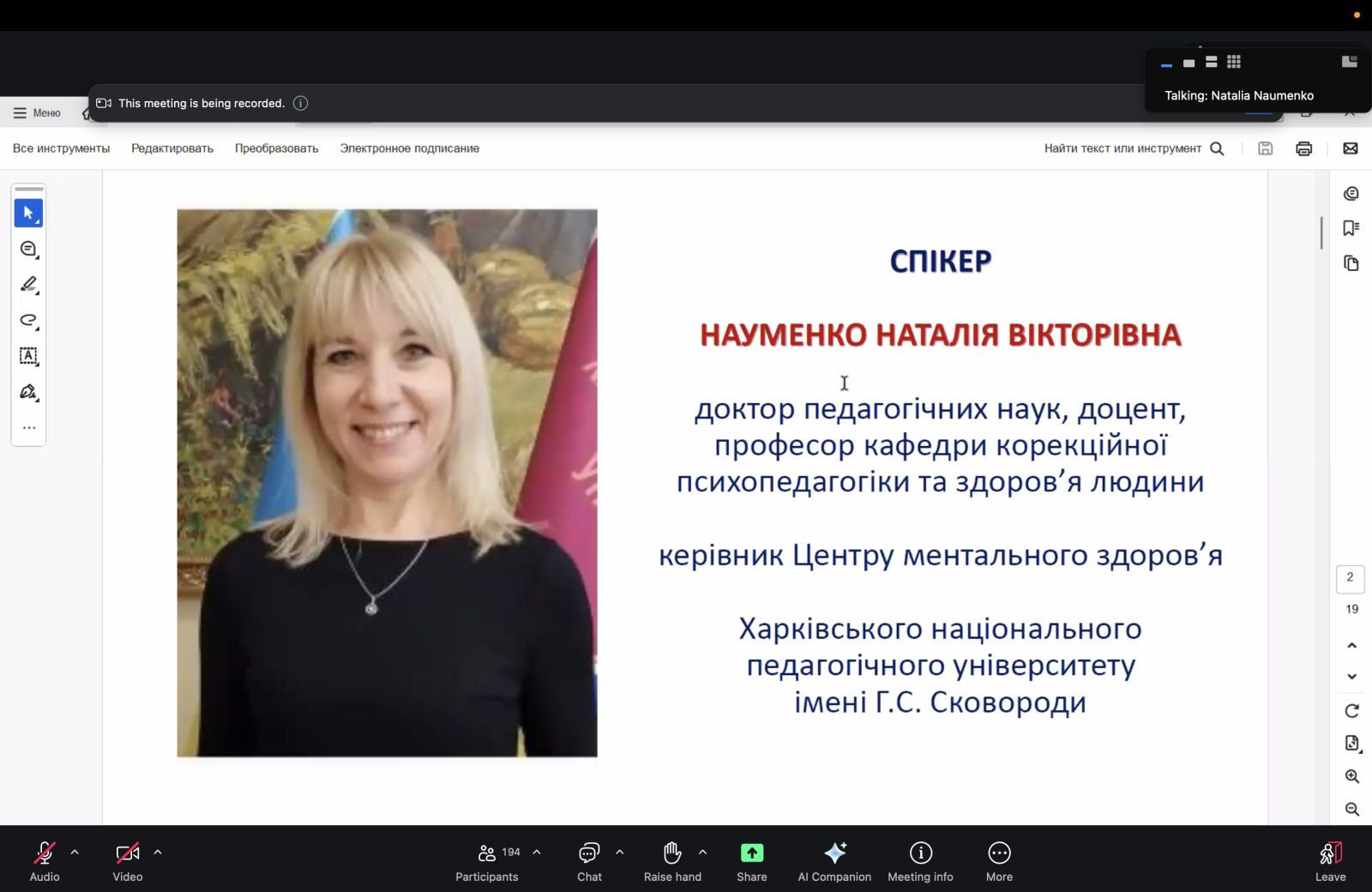This screenshot has width=1372, height=892.
Task: Open AI Companion in Zoom
Action: click(x=834, y=861)
